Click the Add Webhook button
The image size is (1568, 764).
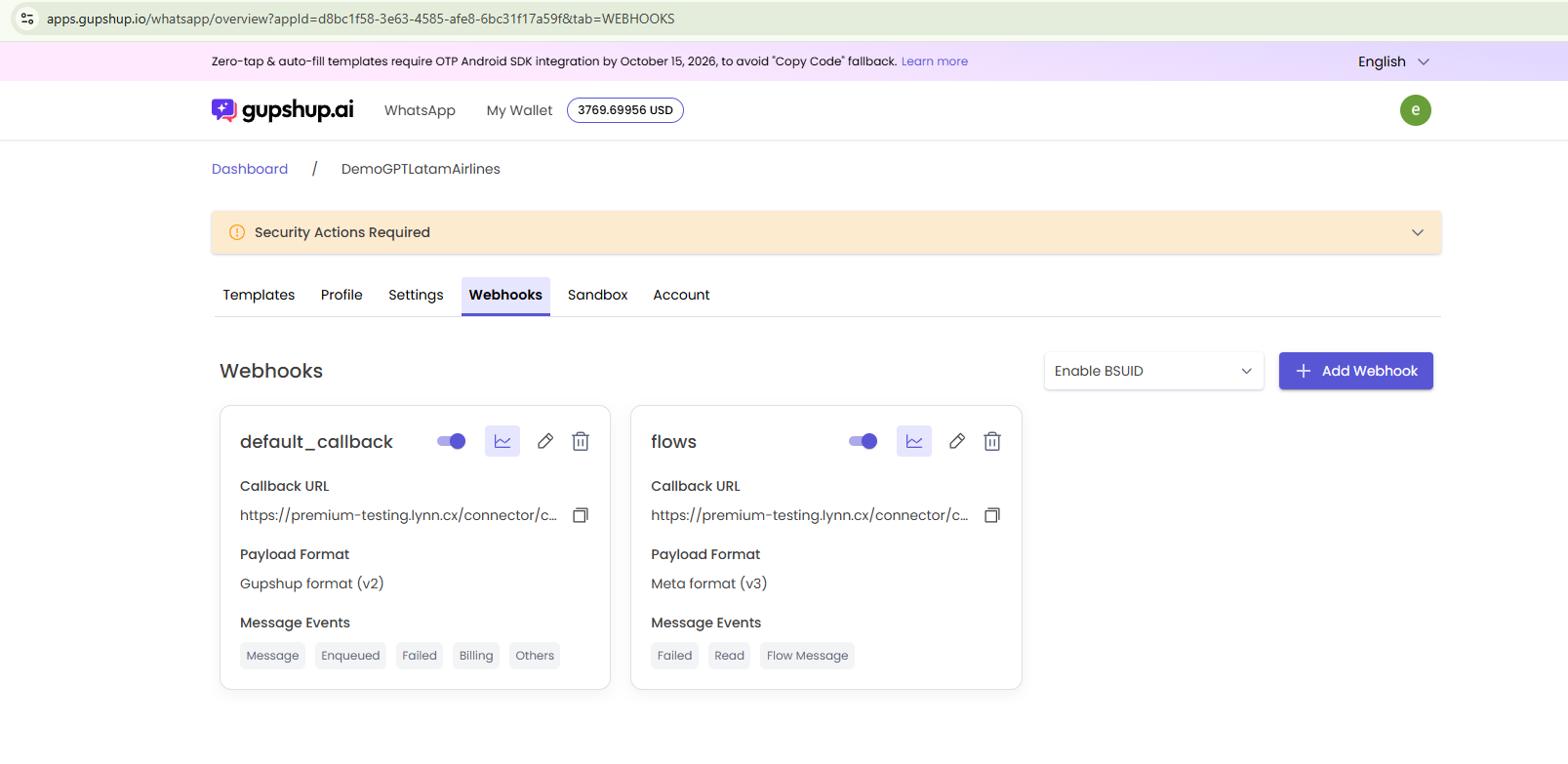pos(1356,371)
